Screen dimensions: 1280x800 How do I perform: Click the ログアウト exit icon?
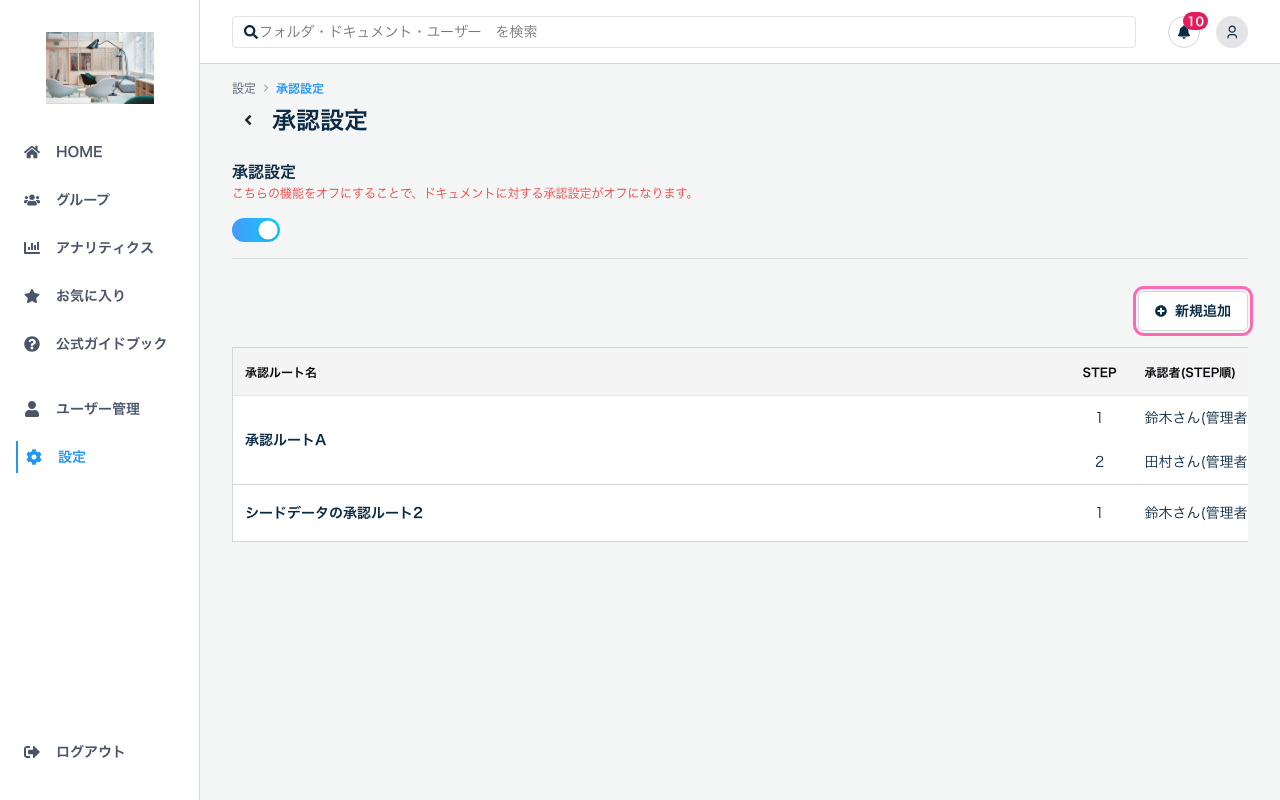pyautogui.click(x=33, y=751)
